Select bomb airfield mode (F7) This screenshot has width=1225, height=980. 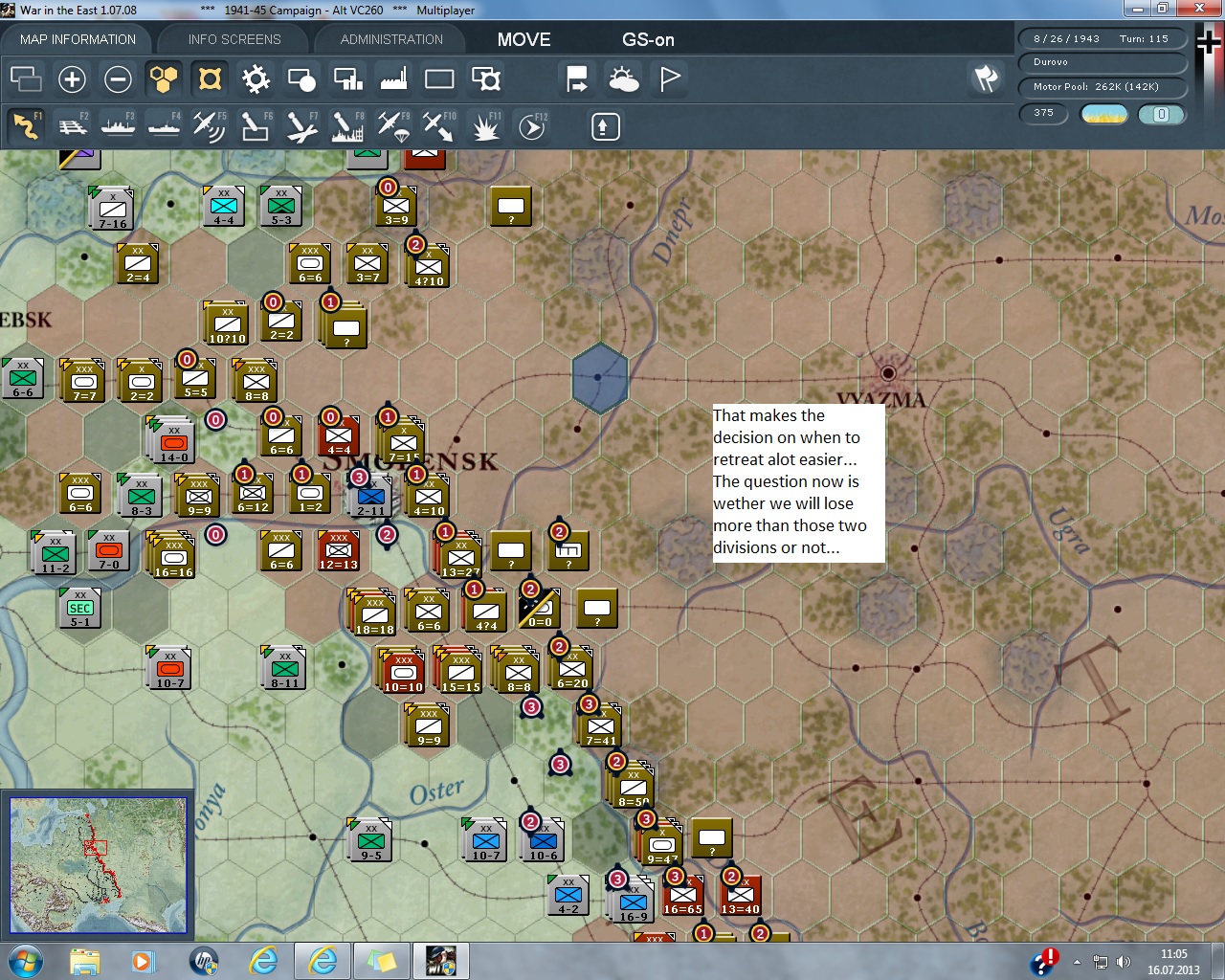click(301, 125)
